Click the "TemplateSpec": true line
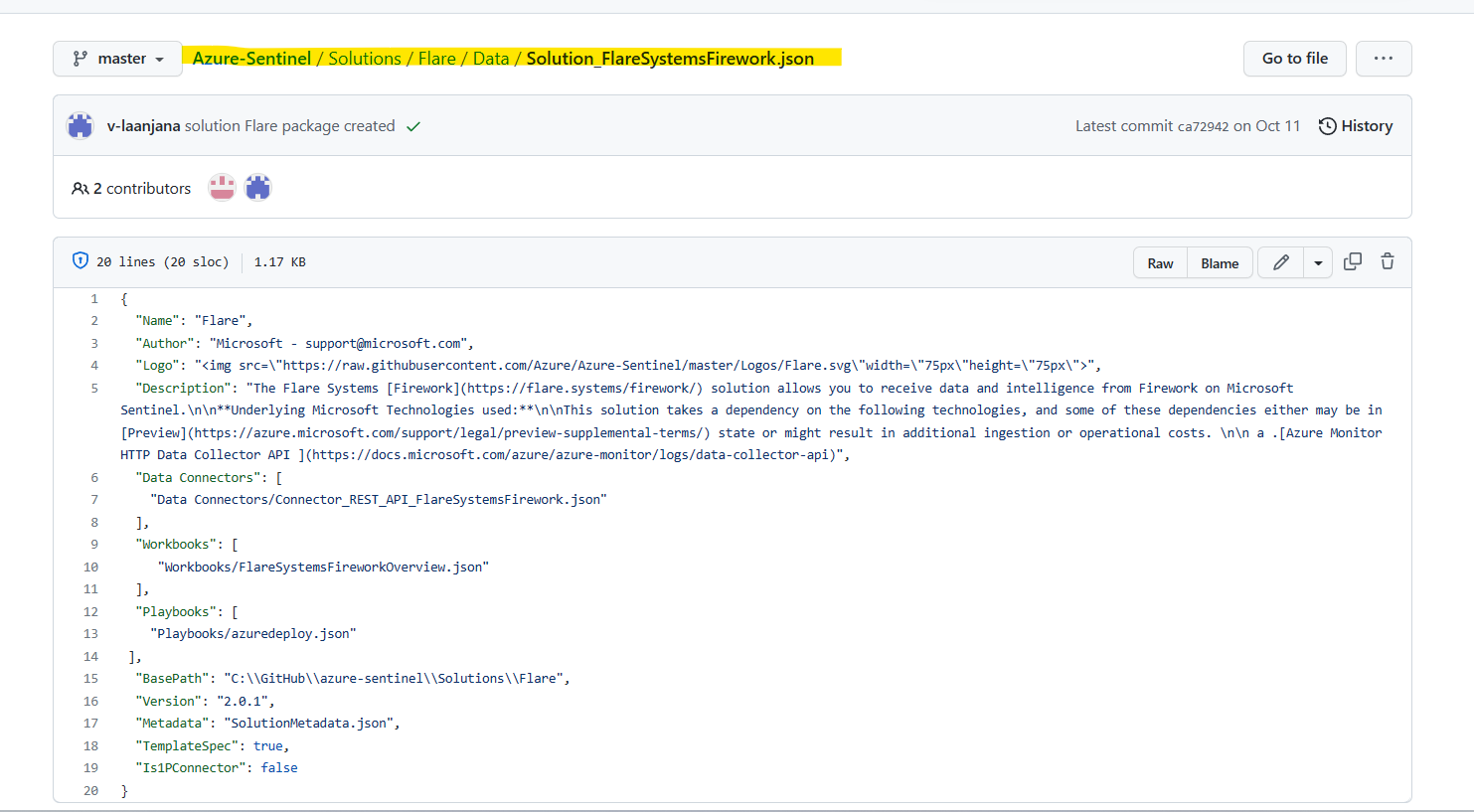Screen dimensions: 1474x812 pos(213,745)
